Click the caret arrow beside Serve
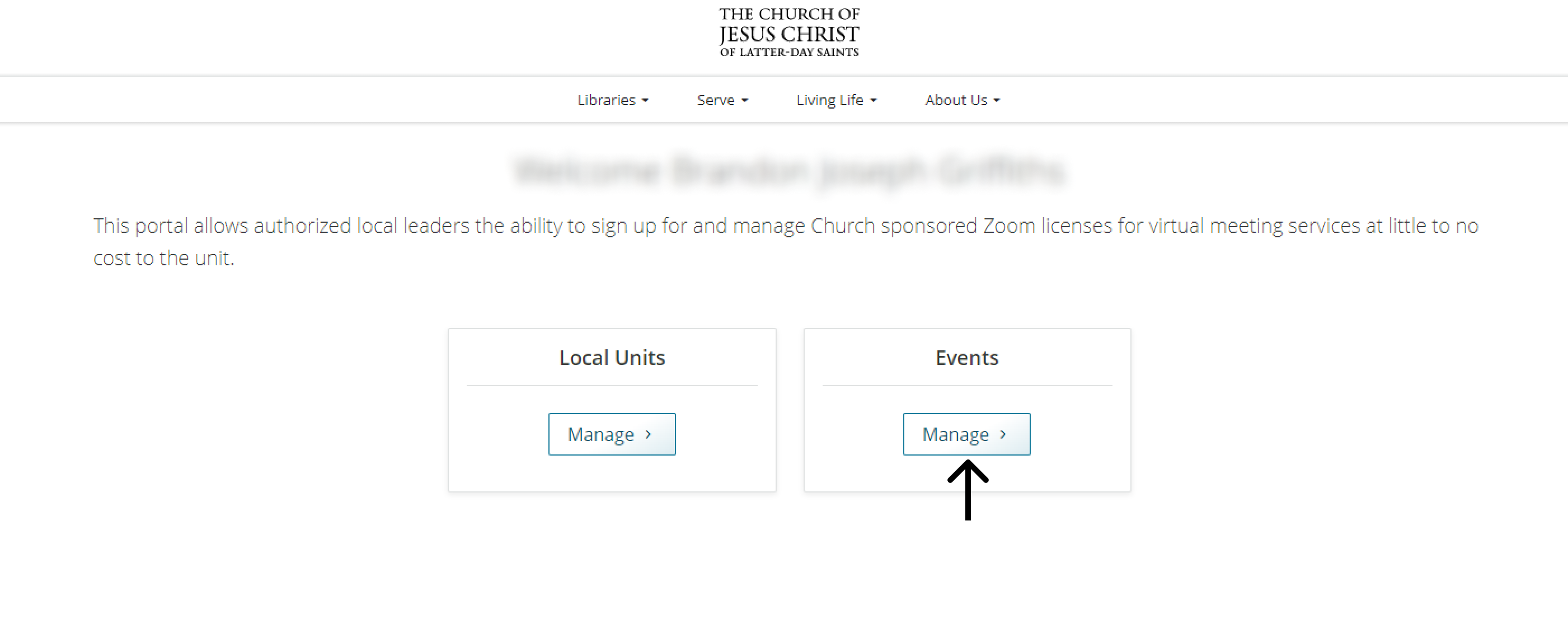The image size is (1568, 638). tap(744, 100)
